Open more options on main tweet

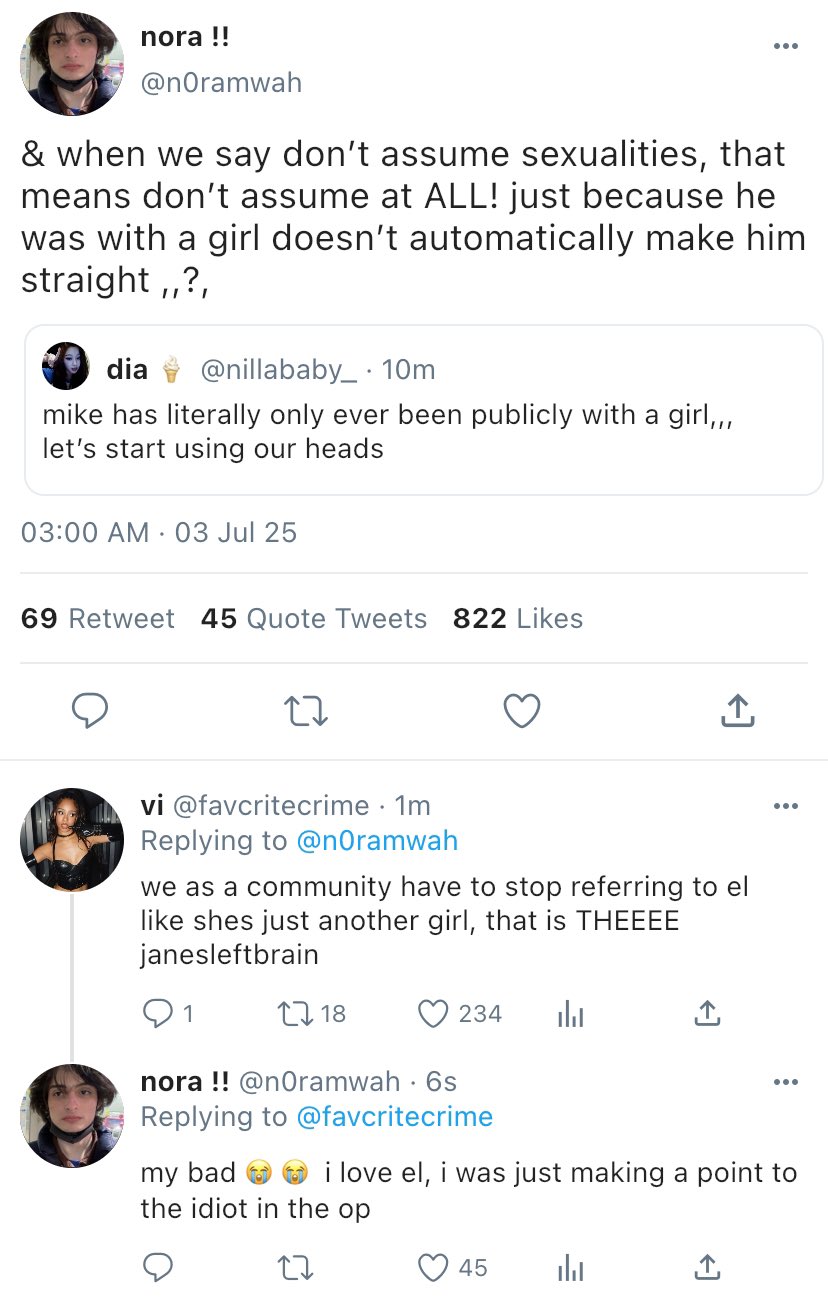coord(786,46)
